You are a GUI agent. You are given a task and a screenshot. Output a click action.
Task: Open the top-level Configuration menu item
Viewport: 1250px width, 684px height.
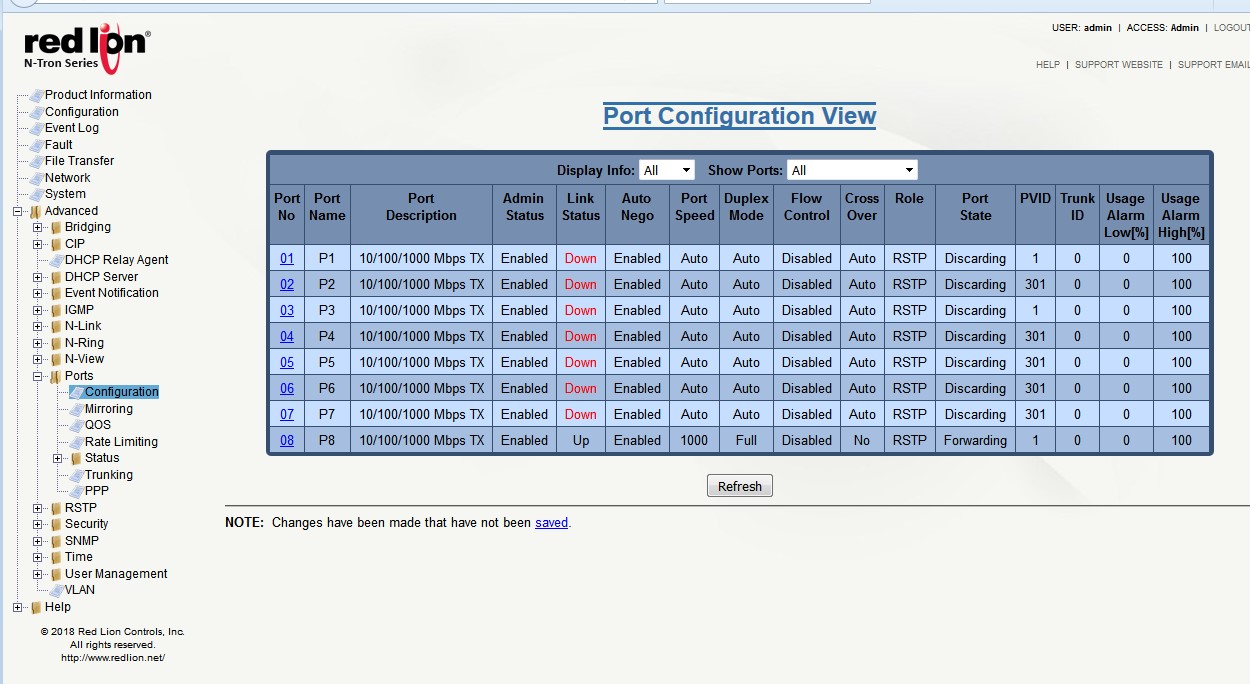pyautogui.click(x=82, y=112)
